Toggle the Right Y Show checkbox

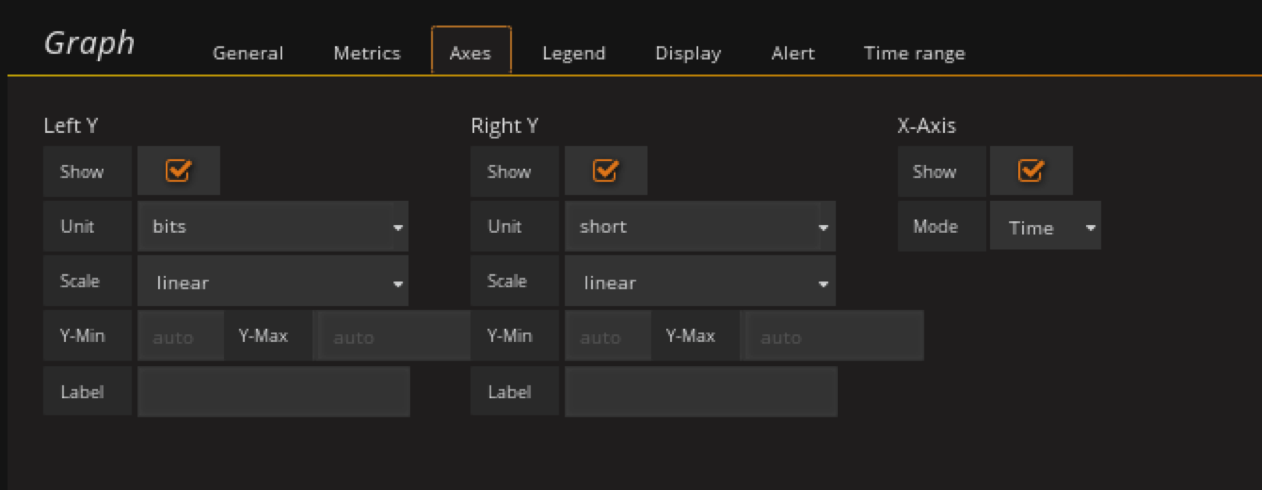[605, 171]
